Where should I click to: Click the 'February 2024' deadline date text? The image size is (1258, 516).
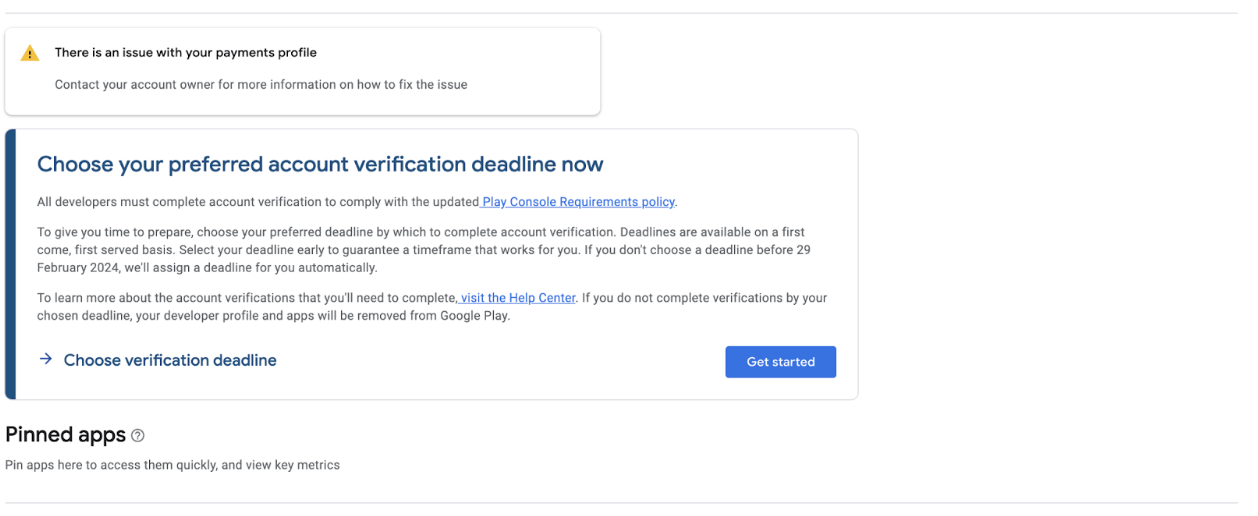[x=75, y=268]
